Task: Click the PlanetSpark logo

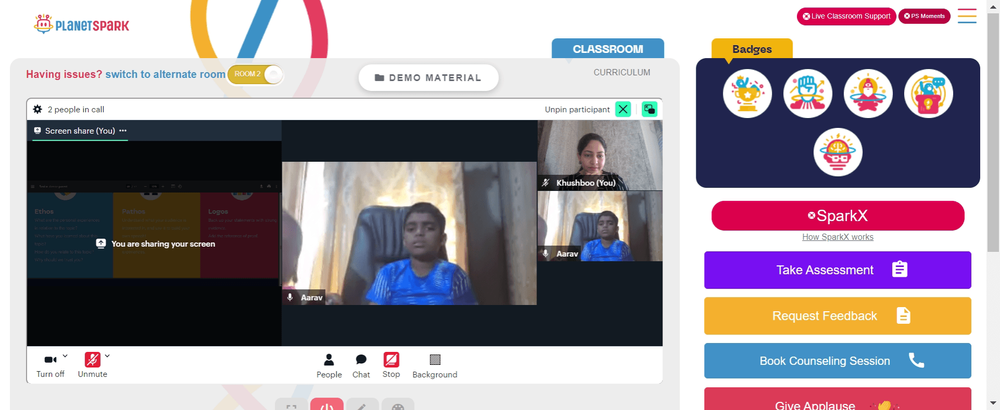Action: [81, 24]
